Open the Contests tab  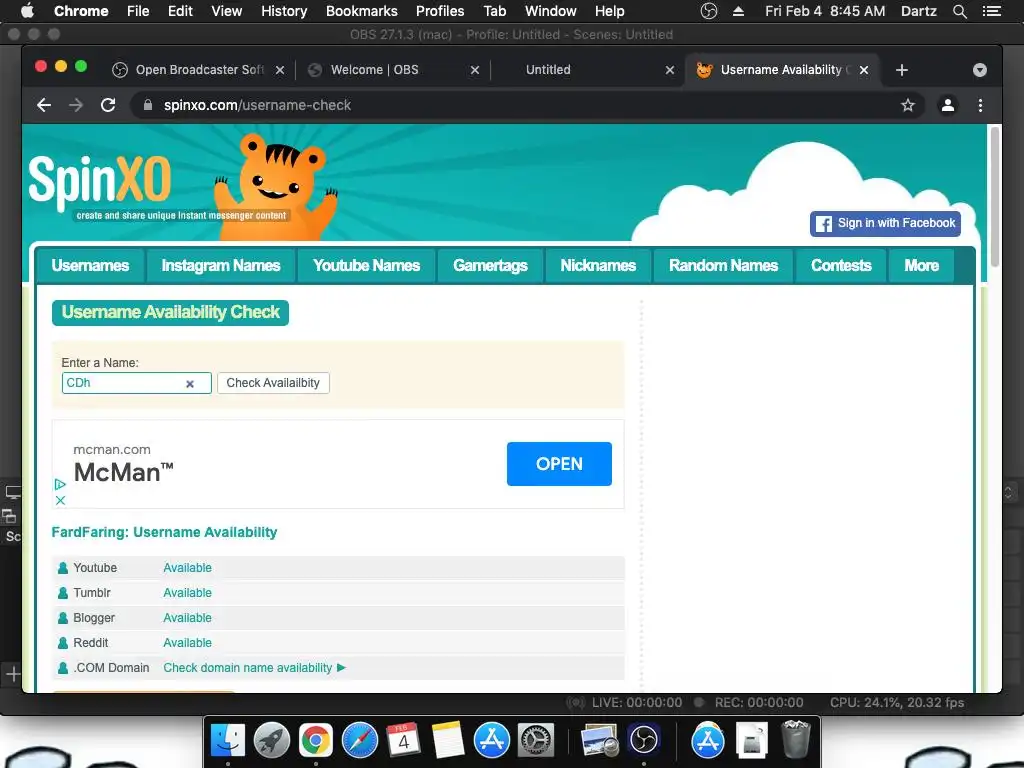[x=841, y=266]
